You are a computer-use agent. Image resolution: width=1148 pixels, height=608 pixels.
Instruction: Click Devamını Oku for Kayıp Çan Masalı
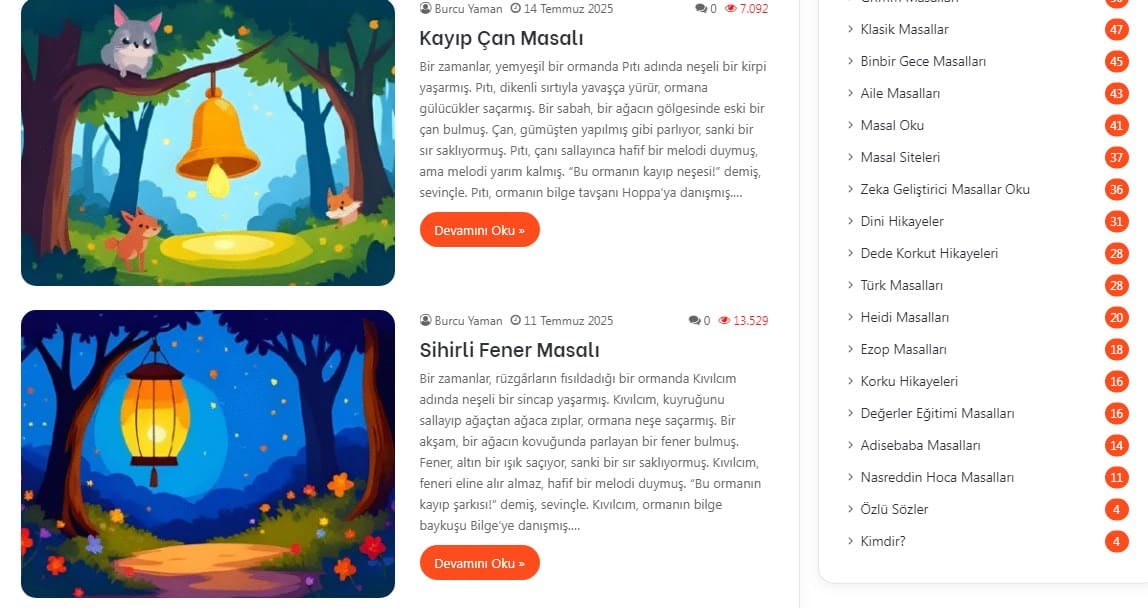click(480, 230)
